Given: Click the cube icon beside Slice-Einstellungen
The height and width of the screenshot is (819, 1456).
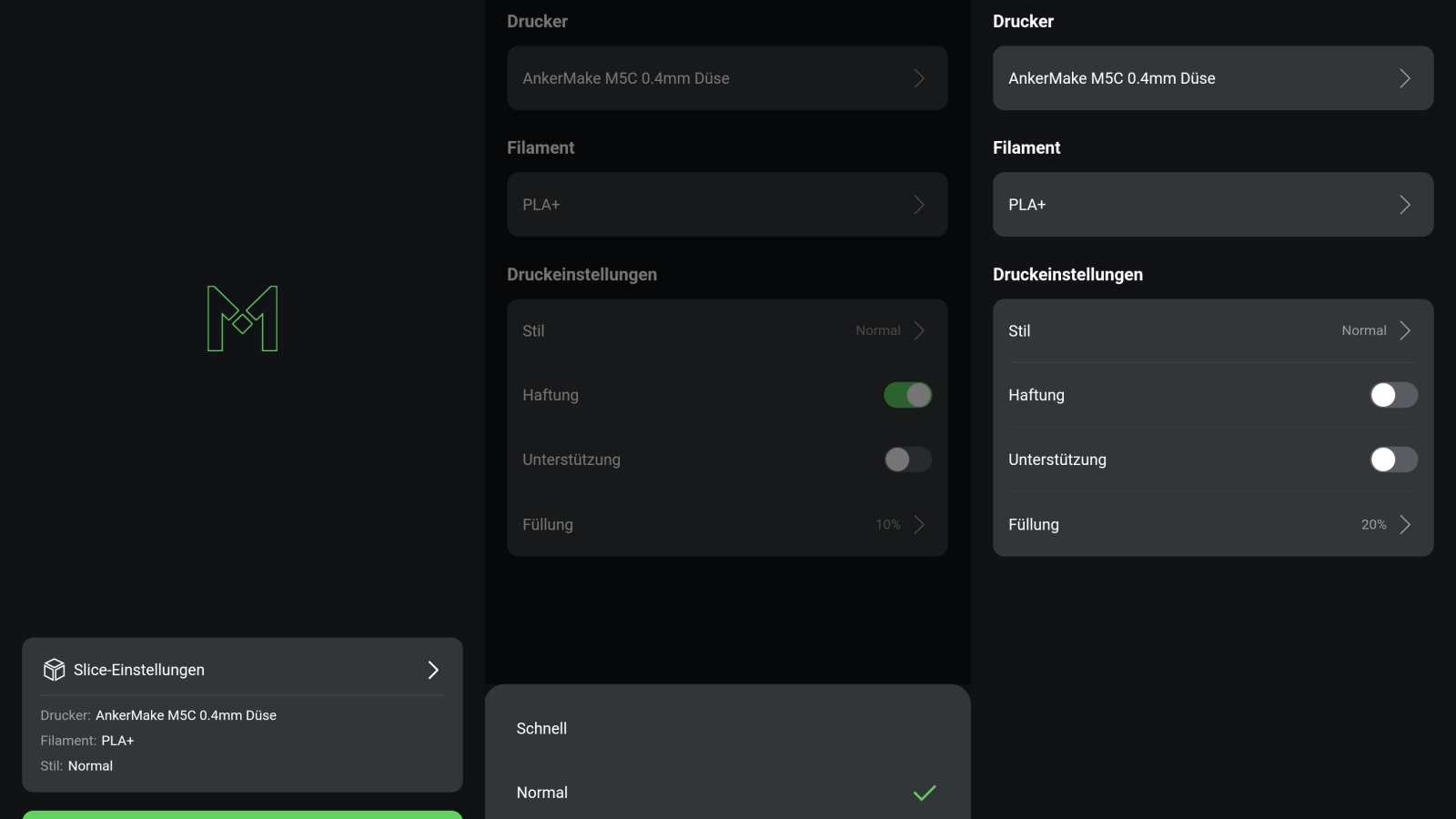Looking at the screenshot, I should pyautogui.click(x=54, y=670).
